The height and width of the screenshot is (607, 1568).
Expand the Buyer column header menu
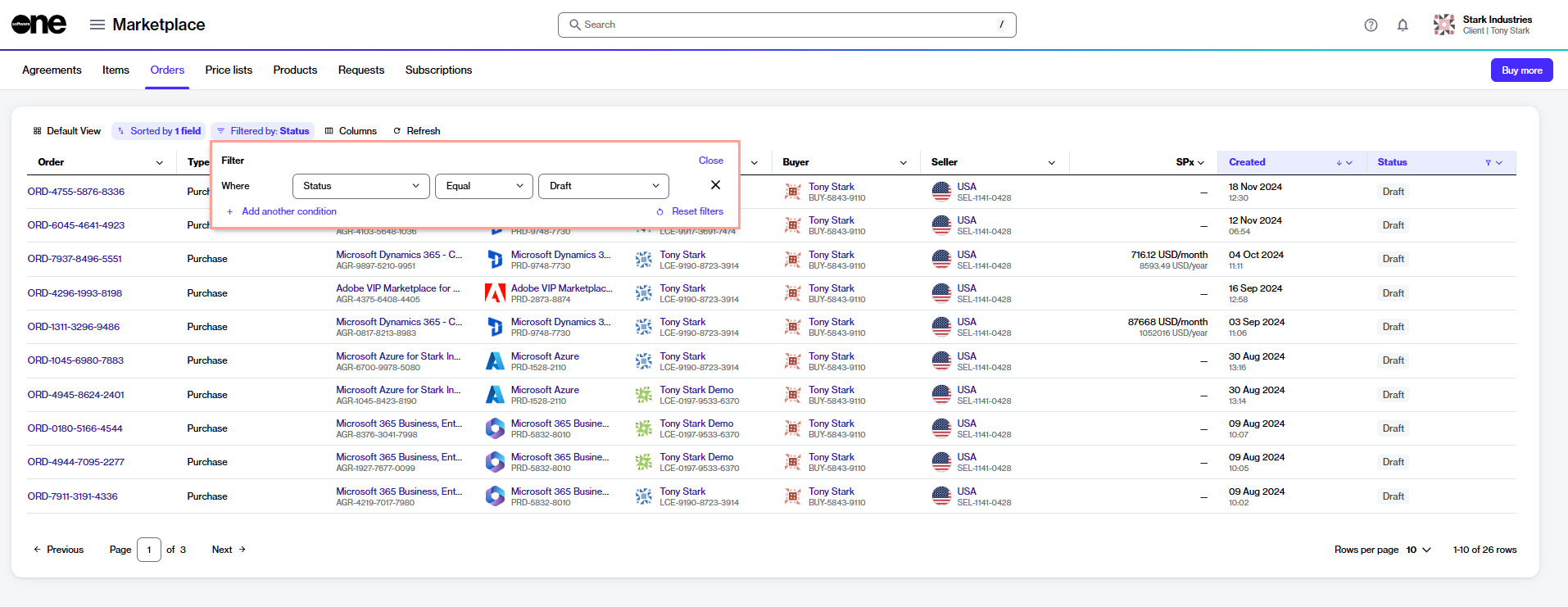(x=904, y=163)
